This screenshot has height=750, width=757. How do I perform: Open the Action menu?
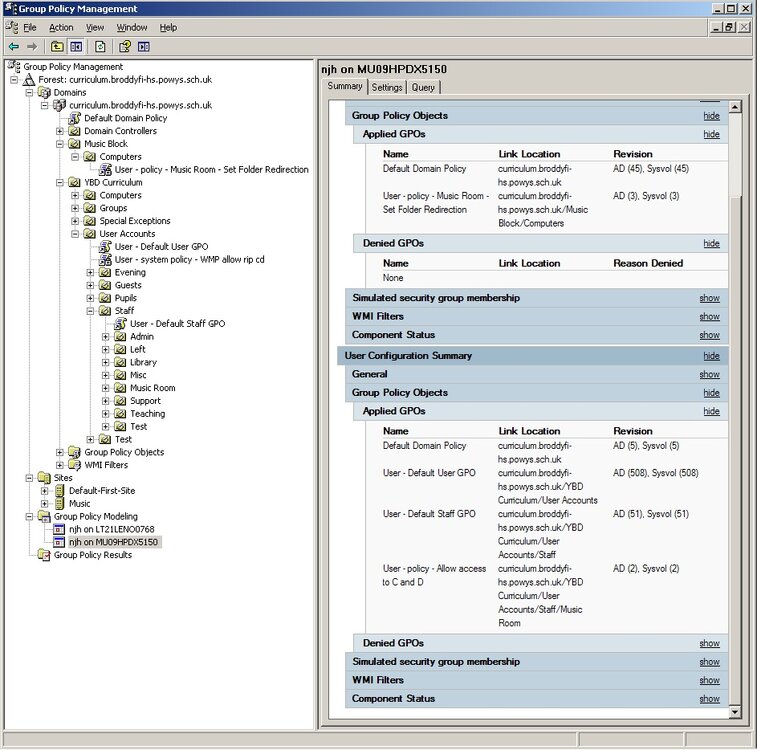point(61,28)
